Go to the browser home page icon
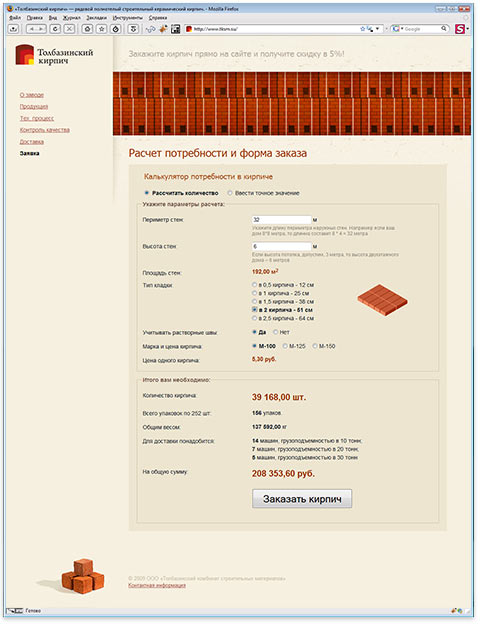Viewport: 480px width, 632px height. (87, 29)
